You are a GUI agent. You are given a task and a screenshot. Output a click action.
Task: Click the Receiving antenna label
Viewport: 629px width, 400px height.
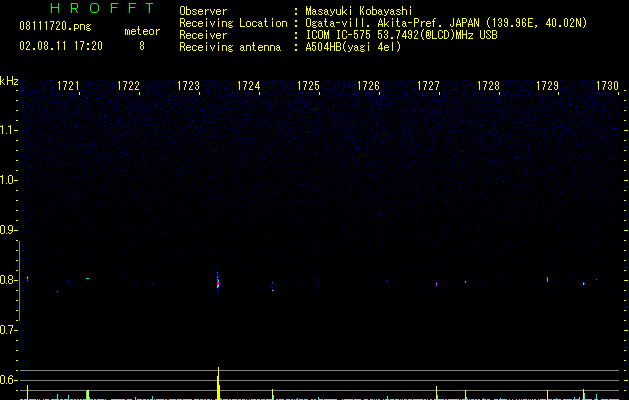tap(230, 47)
